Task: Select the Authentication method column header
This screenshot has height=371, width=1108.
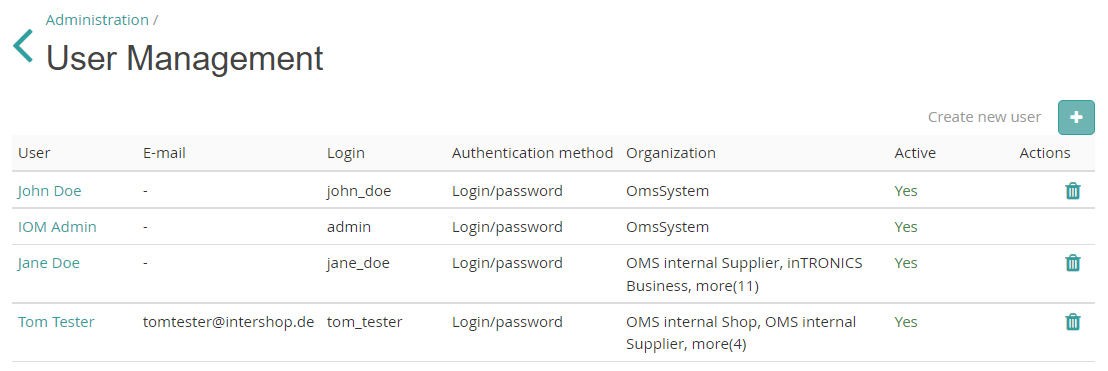Action: (x=533, y=153)
